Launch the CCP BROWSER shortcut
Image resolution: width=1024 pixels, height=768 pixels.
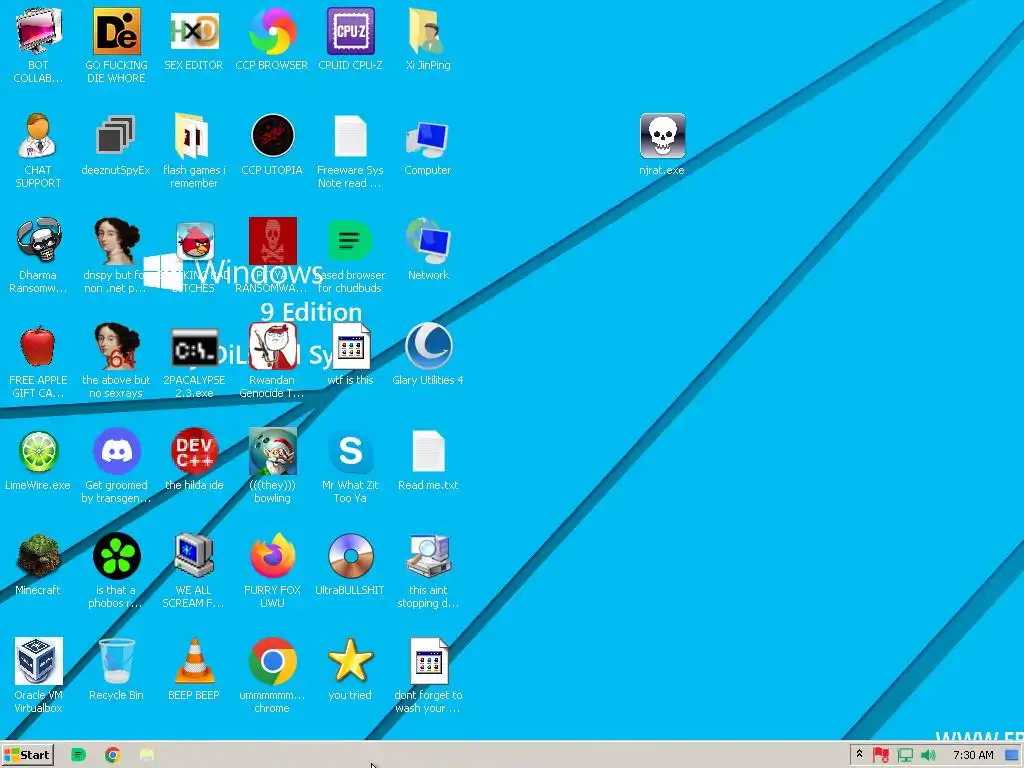pos(272,39)
